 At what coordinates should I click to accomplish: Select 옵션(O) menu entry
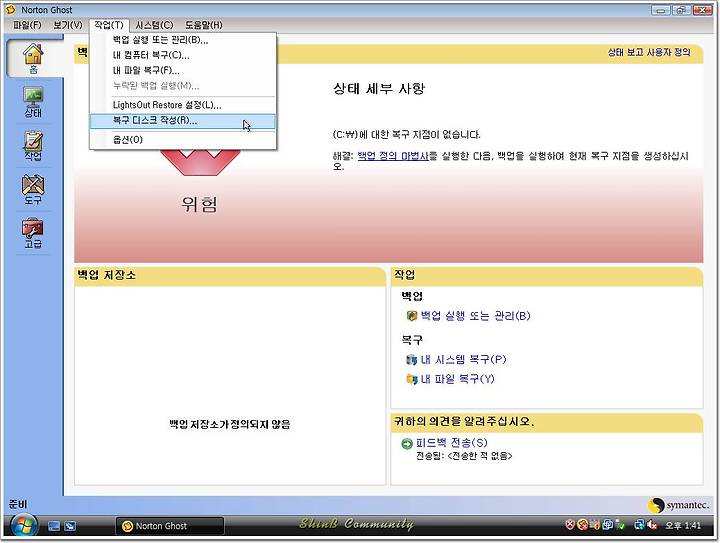pyautogui.click(x=183, y=140)
